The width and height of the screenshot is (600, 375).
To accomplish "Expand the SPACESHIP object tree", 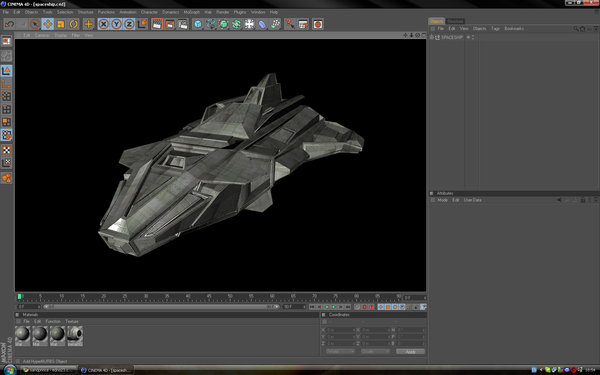I will [432, 38].
